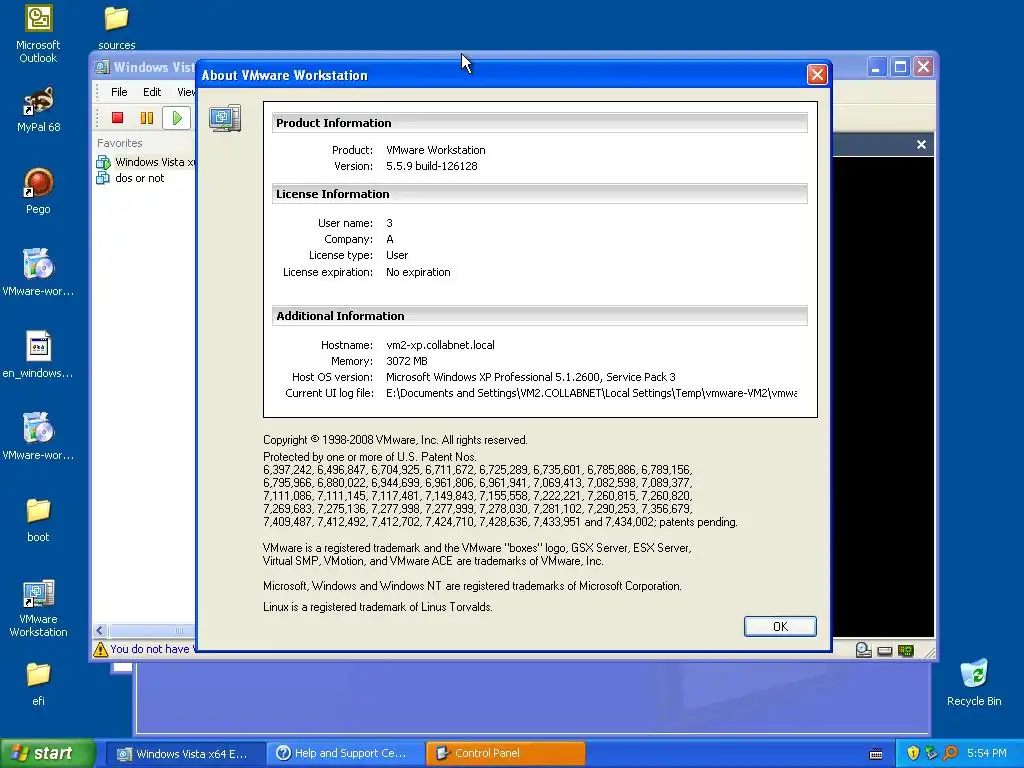
Task: Click the Current UI log file path
Action: (591, 393)
